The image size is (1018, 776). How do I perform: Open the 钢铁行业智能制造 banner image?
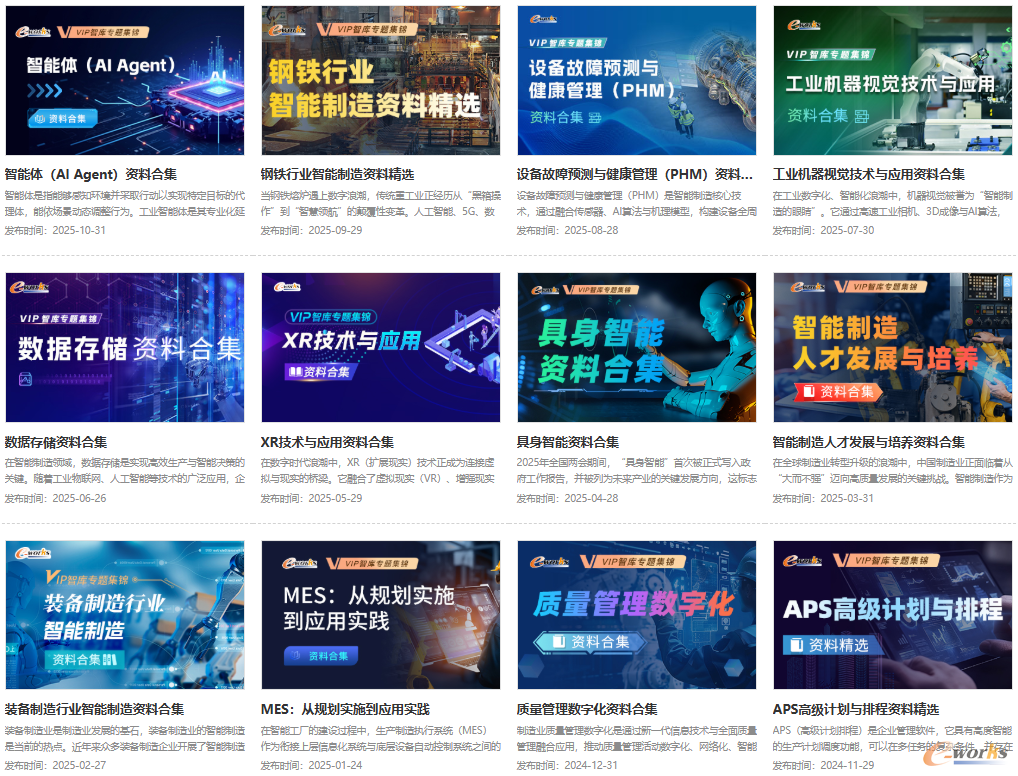point(380,80)
